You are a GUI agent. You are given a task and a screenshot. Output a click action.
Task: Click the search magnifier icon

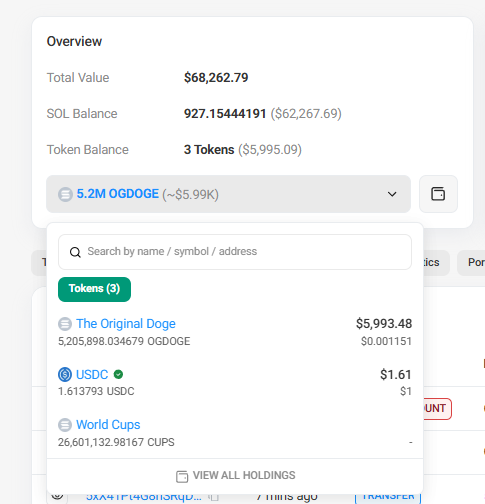(x=75, y=252)
